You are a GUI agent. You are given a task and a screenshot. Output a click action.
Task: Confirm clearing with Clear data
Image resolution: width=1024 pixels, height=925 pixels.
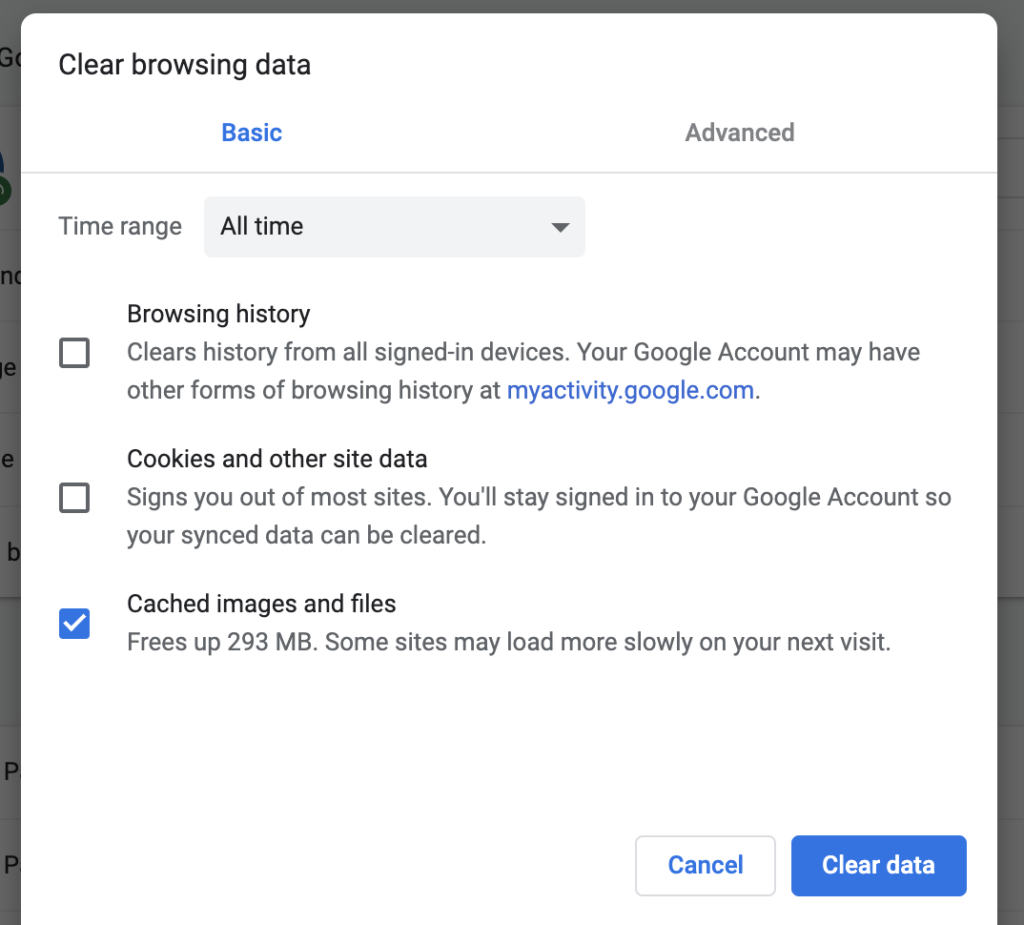878,865
